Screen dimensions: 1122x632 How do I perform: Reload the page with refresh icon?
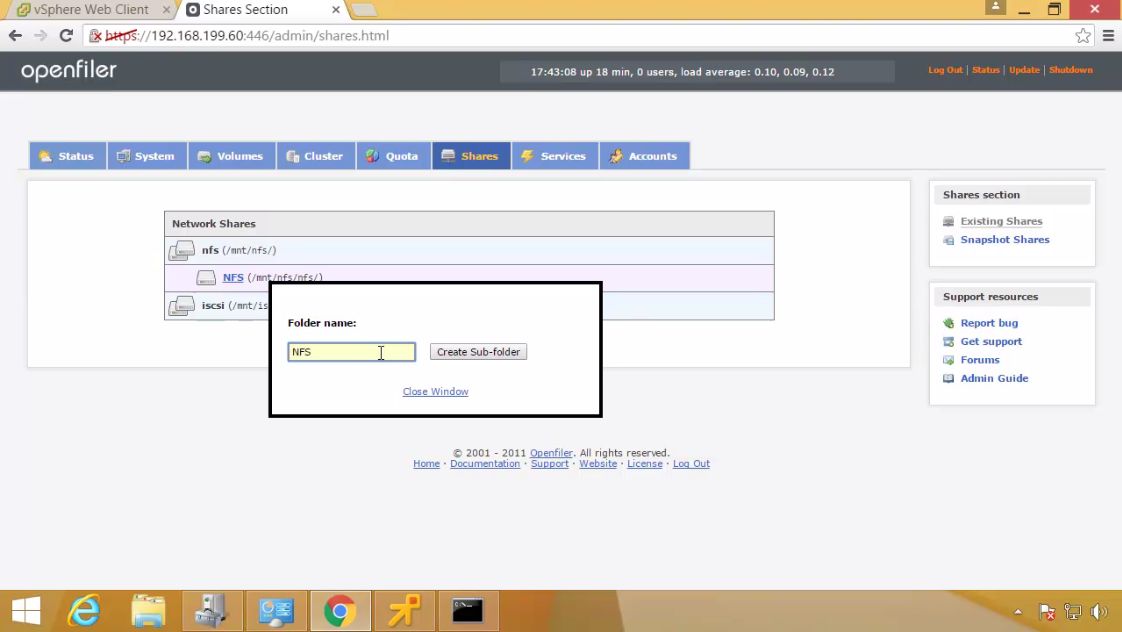click(x=66, y=35)
